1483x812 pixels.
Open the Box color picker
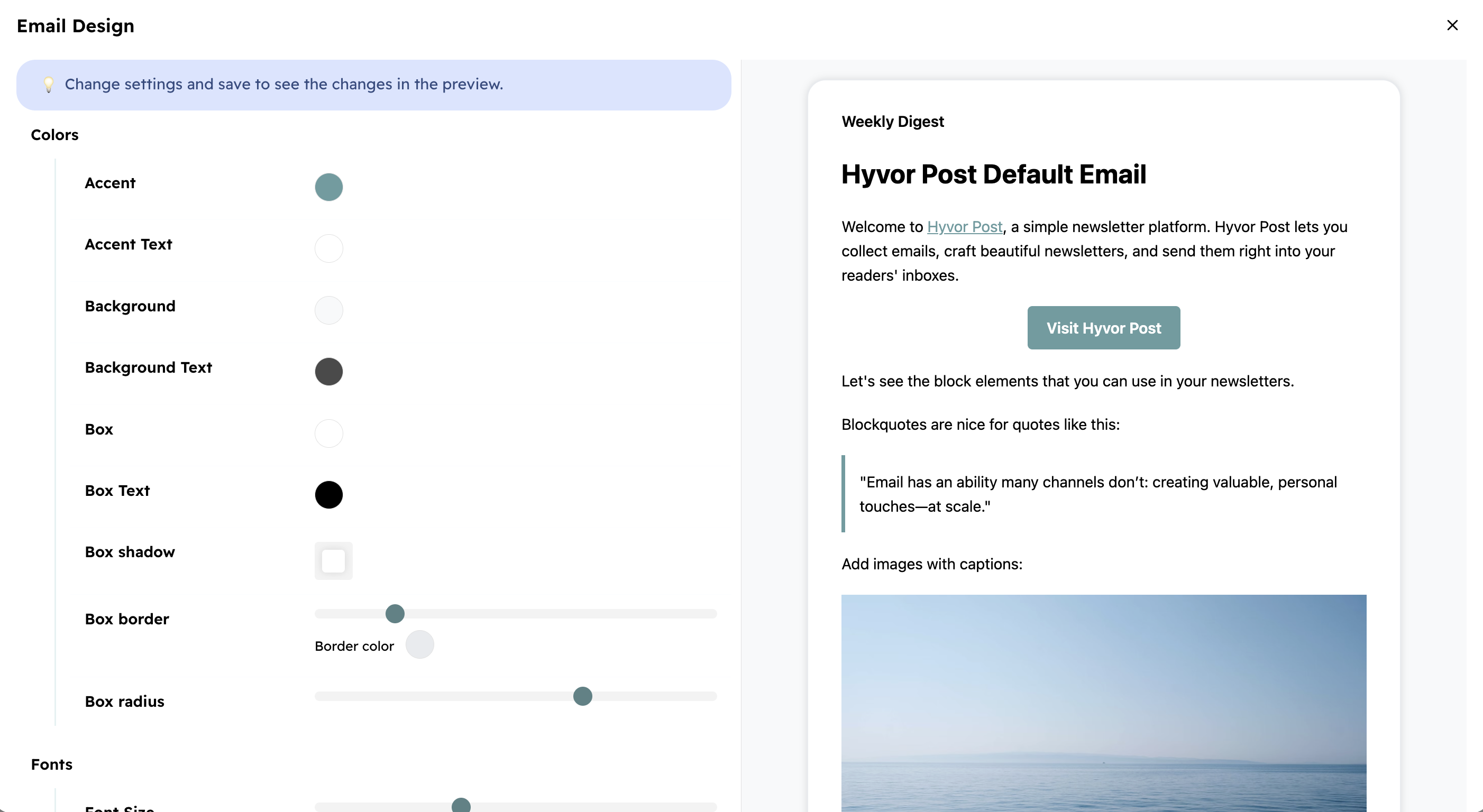tap(329, 433)
